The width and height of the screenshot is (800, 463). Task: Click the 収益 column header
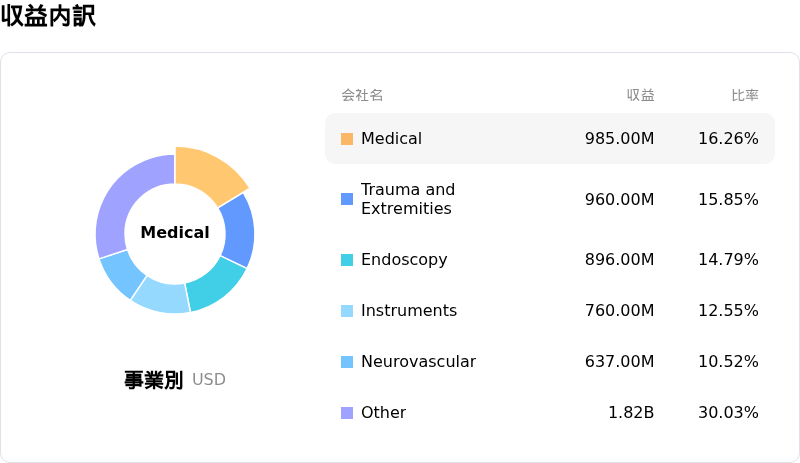pyautogui.click(x=640, y=96)
